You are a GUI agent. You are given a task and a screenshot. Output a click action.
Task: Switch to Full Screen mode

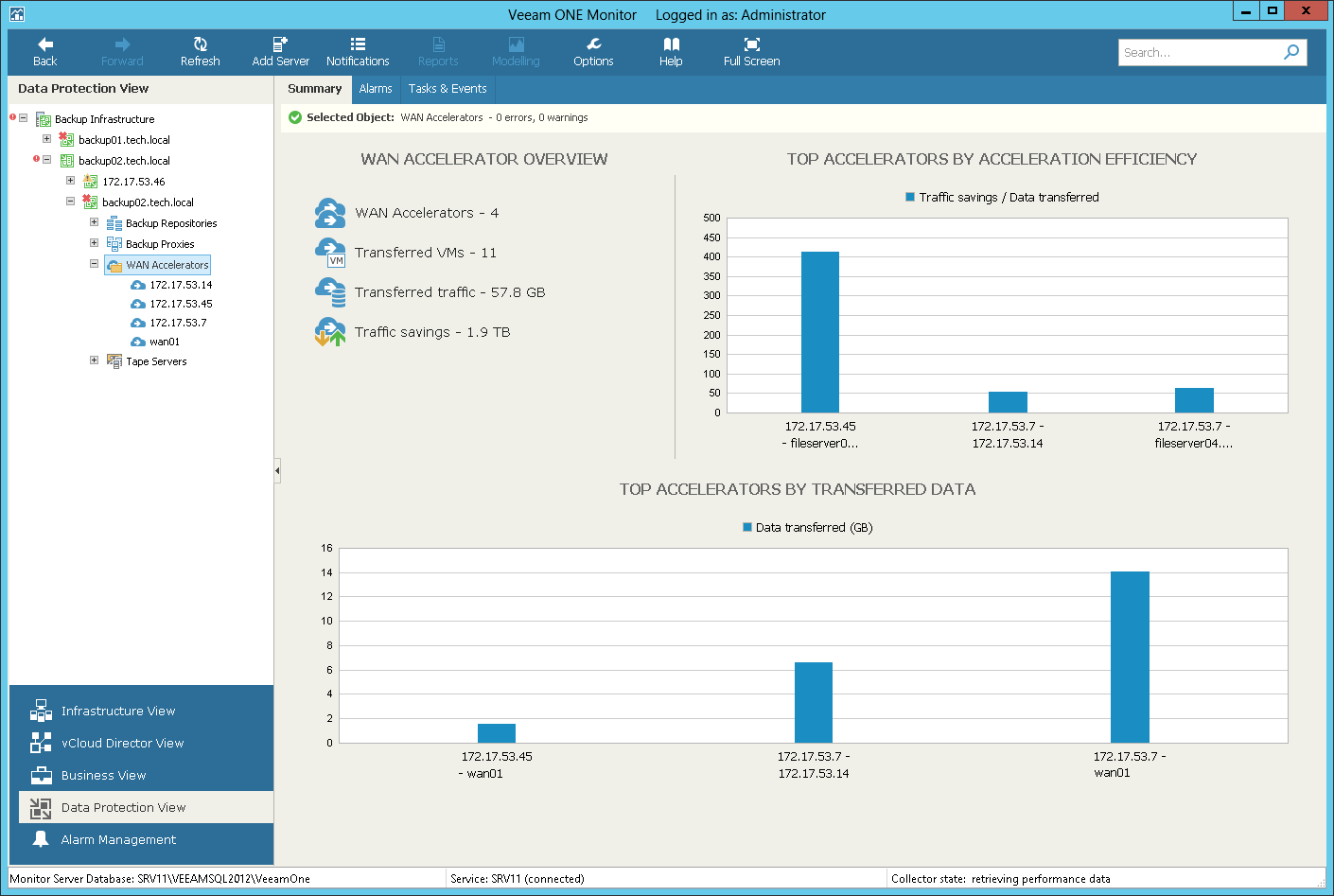752,52
